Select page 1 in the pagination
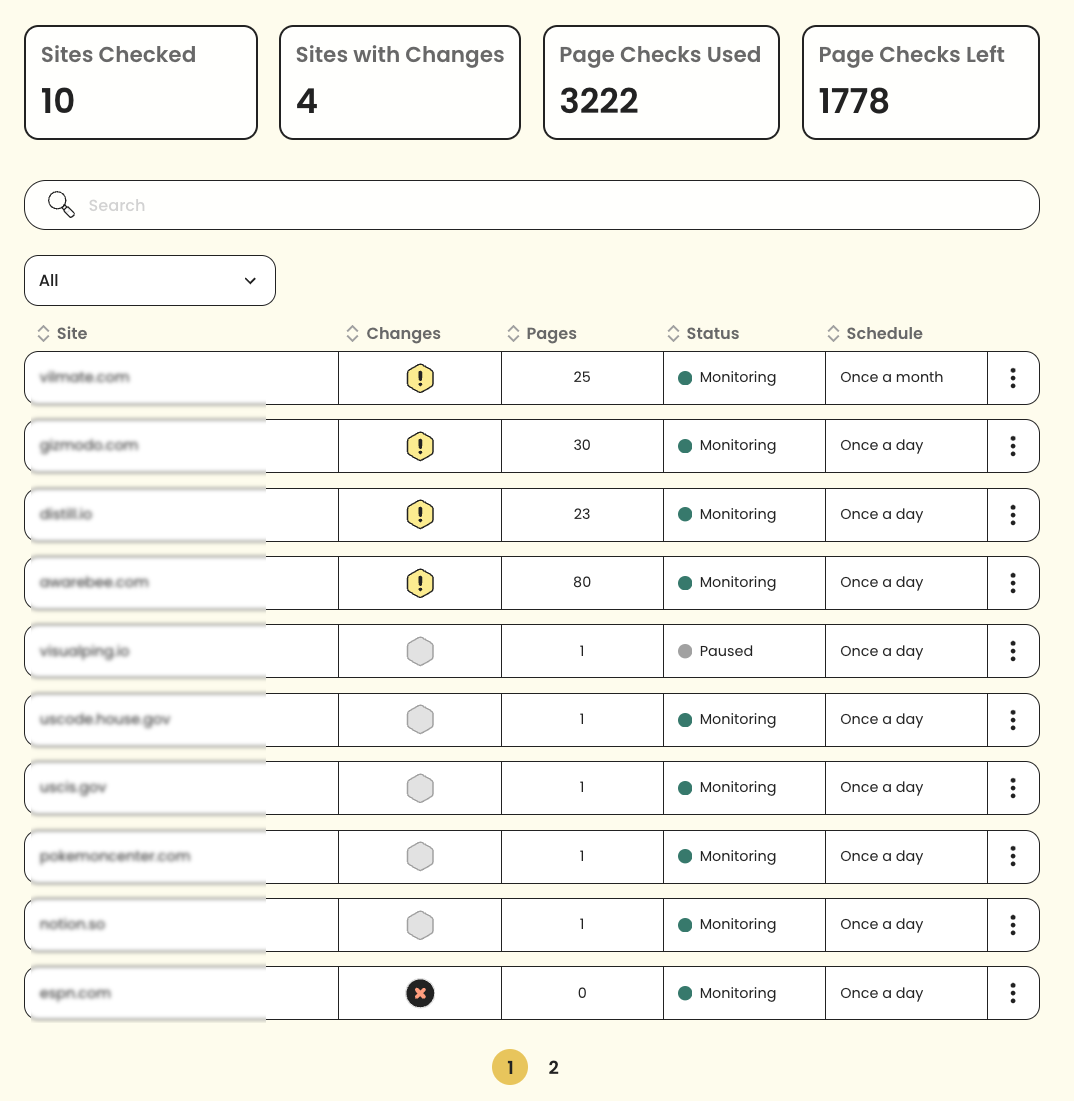1074x1101 pixels. coord(510,1068)
